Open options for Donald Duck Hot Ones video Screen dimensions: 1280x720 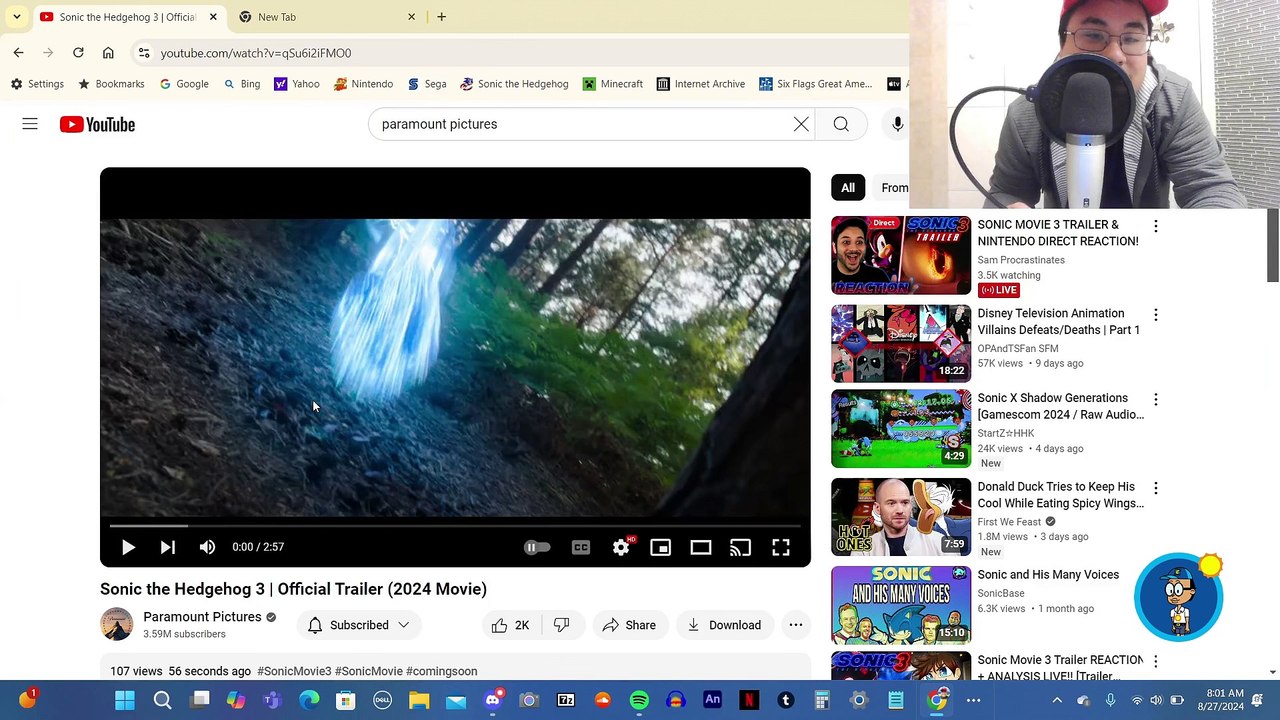point(1155,488)
